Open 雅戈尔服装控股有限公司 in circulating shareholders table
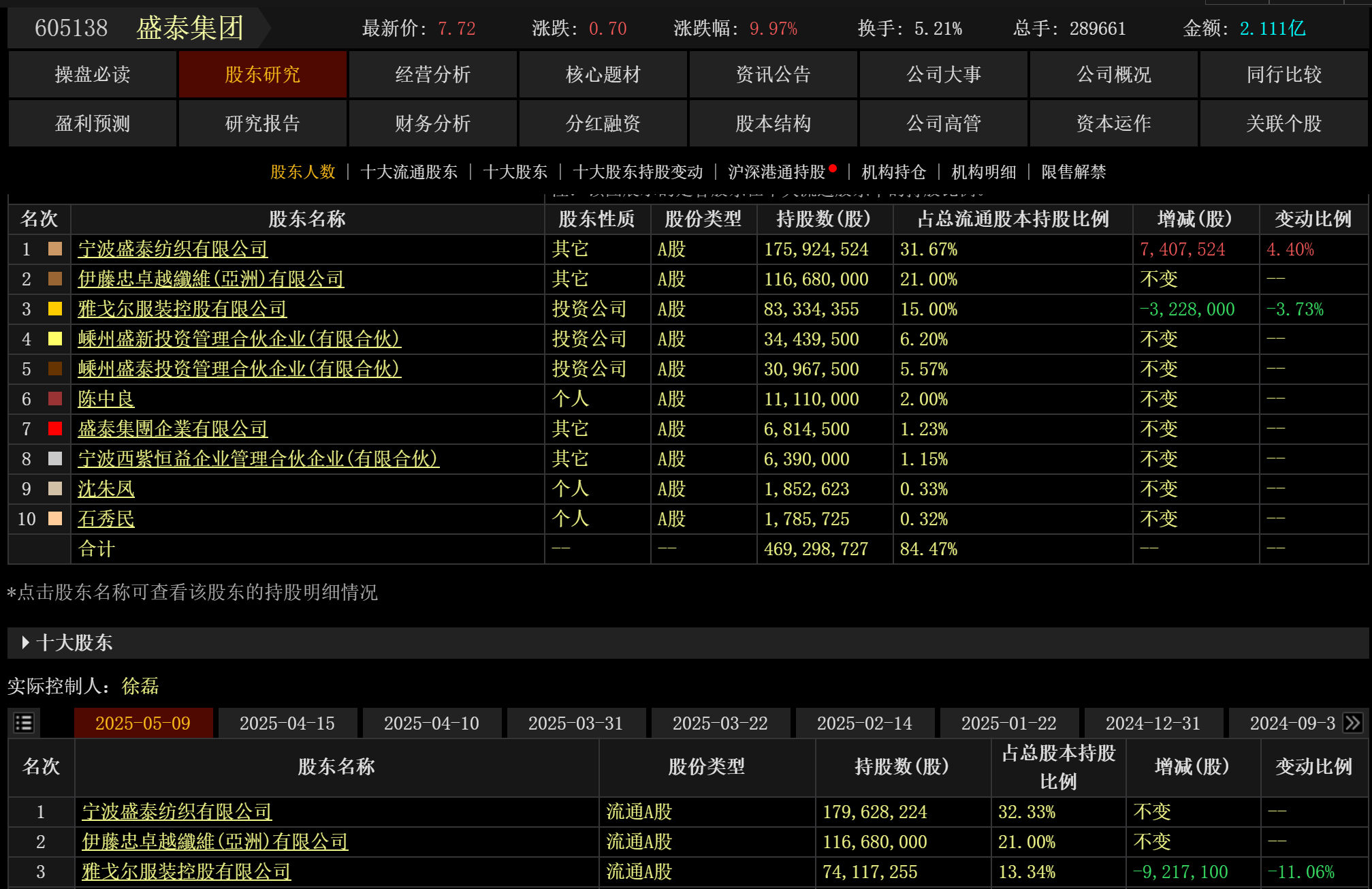This screenshot has height=889, width=1372. pyautogui.click(x=182, y=309)
